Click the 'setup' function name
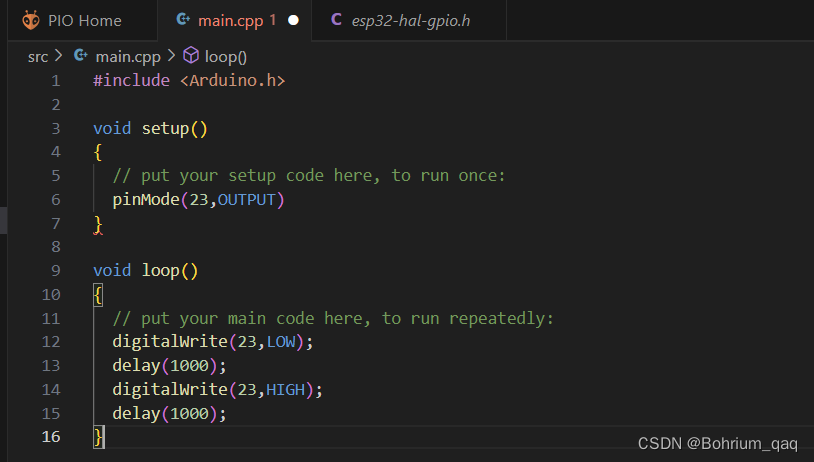The height and width of the screenshot is (462, 814). click(165, 128)
